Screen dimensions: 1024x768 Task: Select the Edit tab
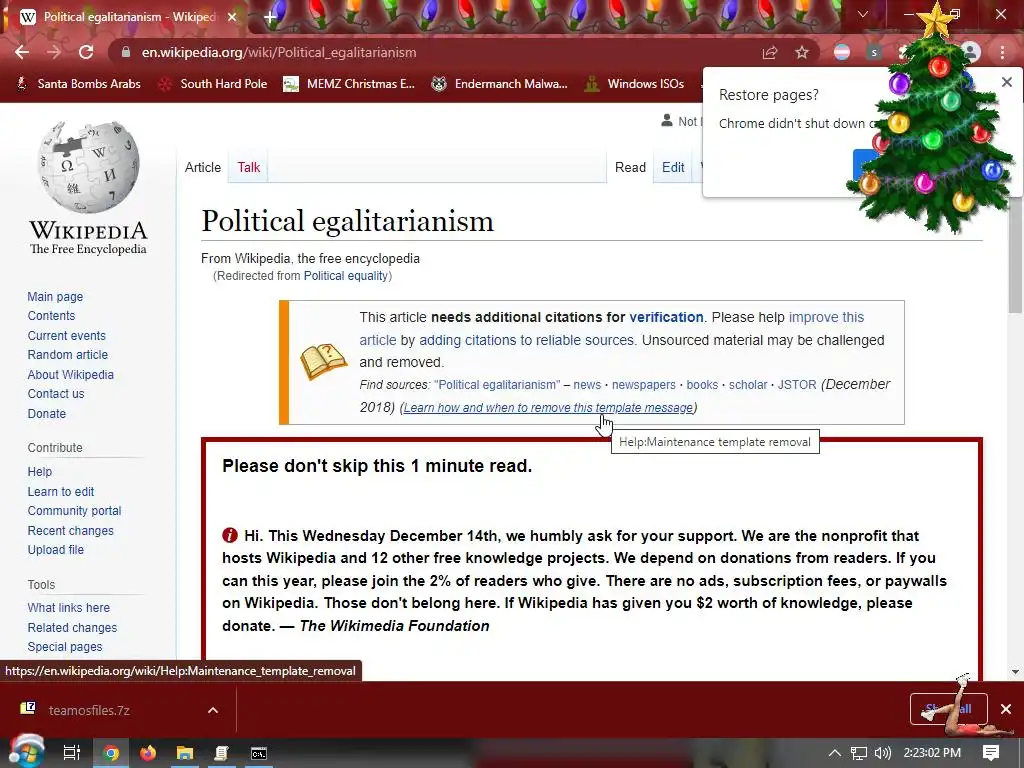(673, 167)
